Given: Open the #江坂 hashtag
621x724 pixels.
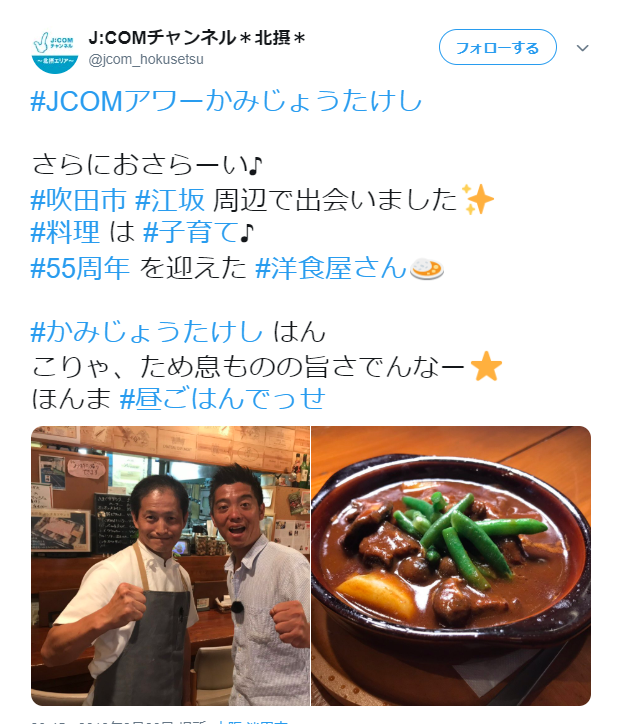Looking at the screenshot, I should tap(170, 200).
